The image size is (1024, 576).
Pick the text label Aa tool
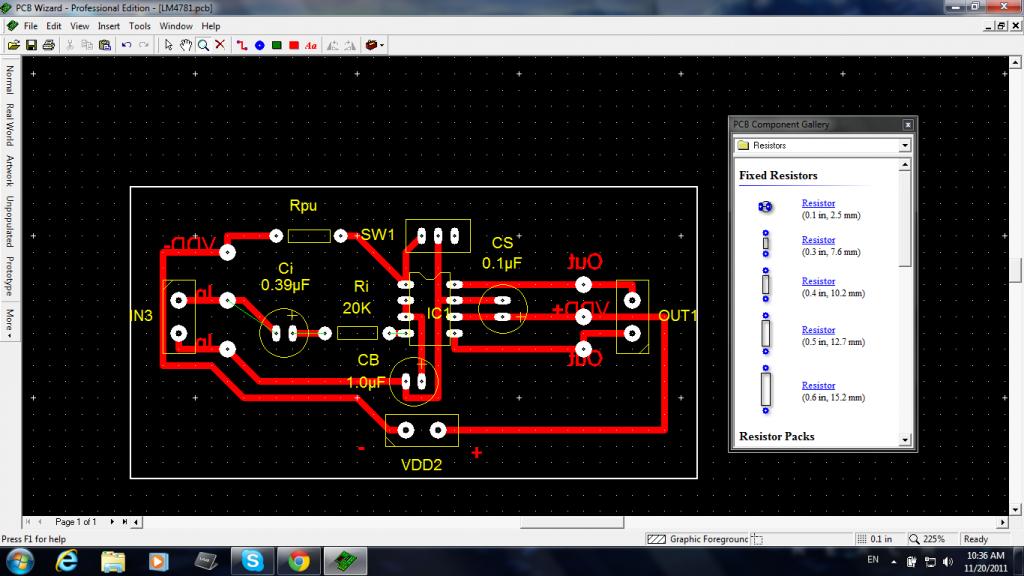(311, 45)
